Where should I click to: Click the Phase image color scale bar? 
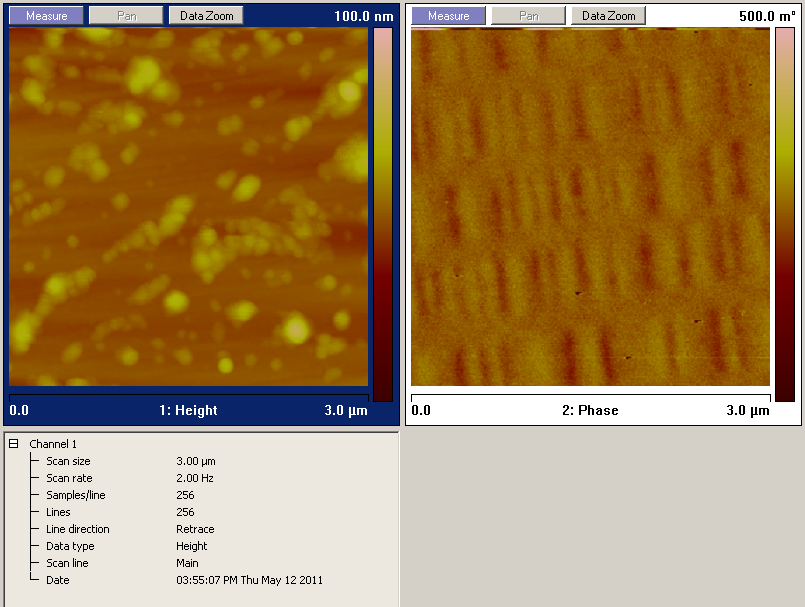coord(785,215)
